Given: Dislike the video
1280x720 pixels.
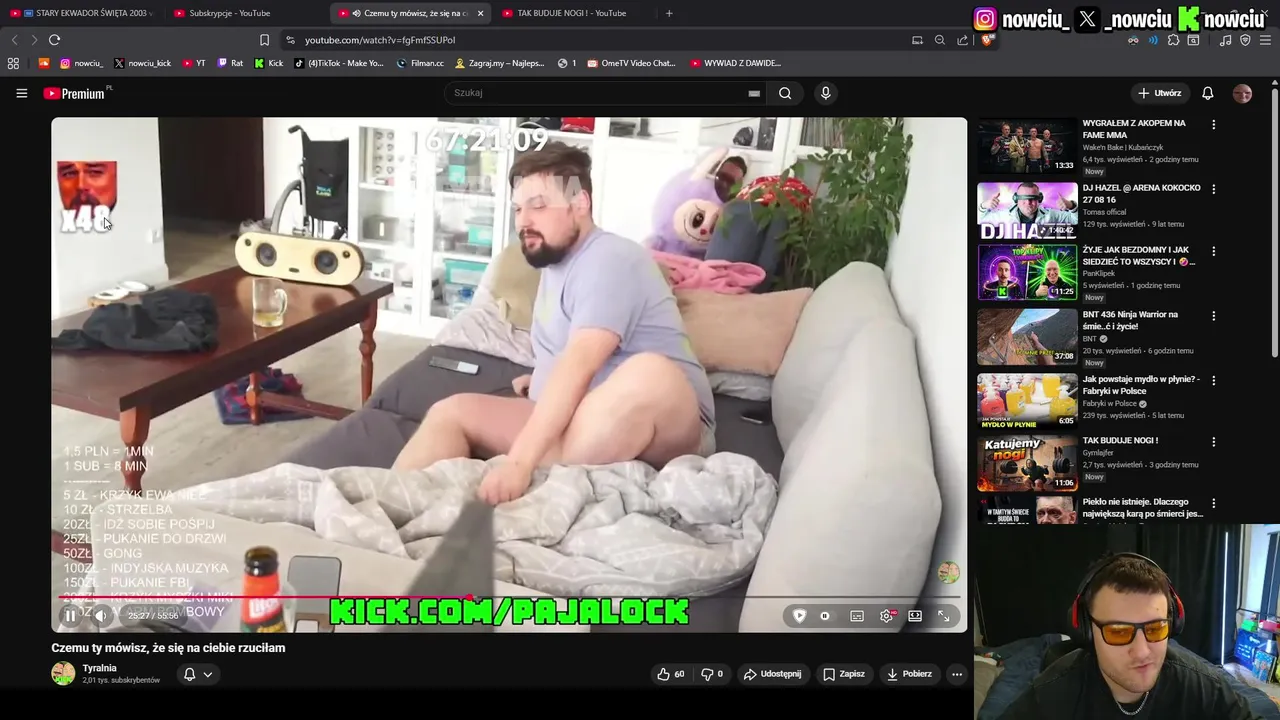Looking at the screenshot, I should 712,674.
